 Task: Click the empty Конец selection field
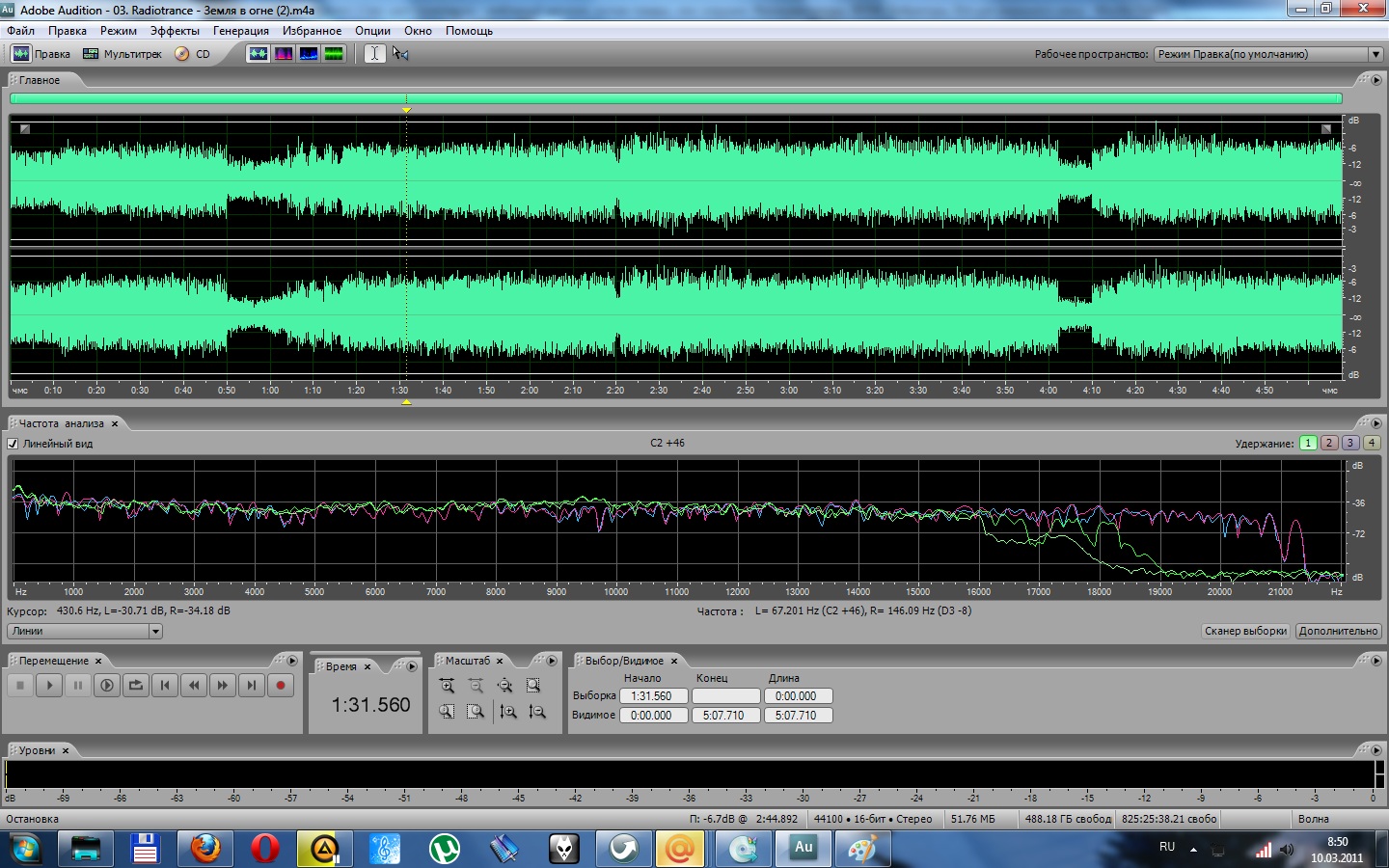tap(725, 696)
